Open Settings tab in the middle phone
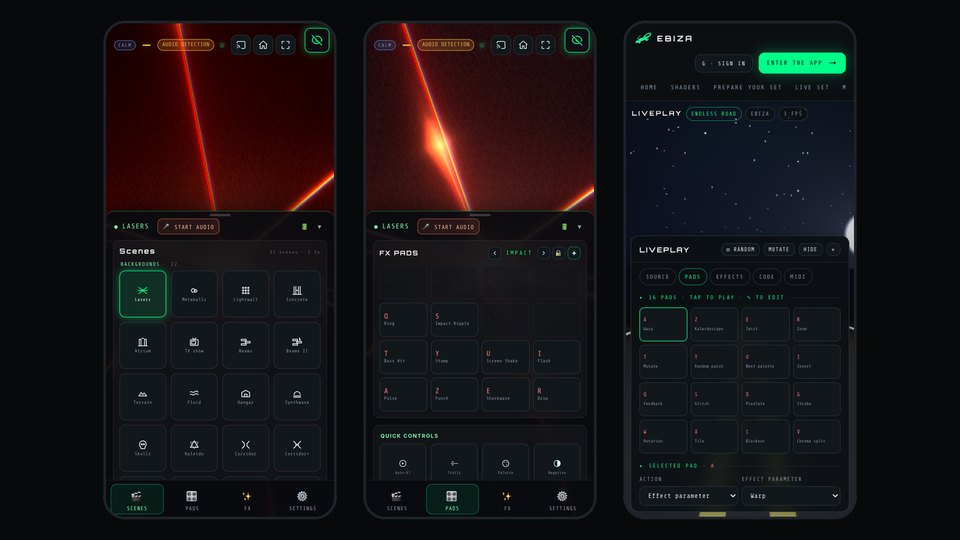This screenshot has height=540, width=960. [562, 500]
